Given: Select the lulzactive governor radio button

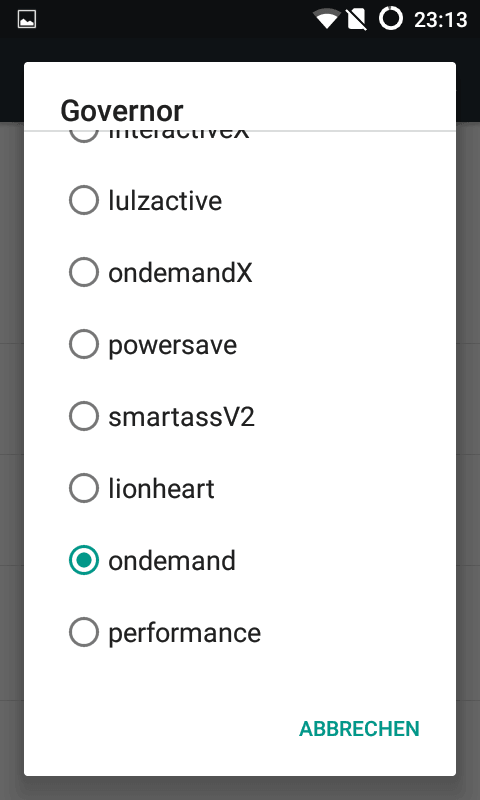Looking at the screenshot, I should pos(84,200).
